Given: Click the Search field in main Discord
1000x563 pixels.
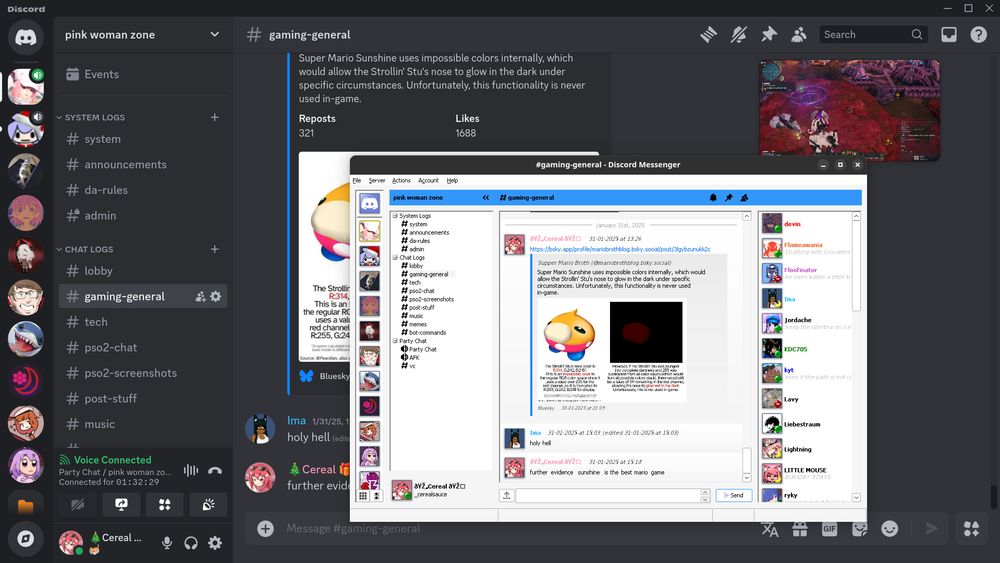Looking at the screenshot, I should pyautogui.click(x=872, y=34).
